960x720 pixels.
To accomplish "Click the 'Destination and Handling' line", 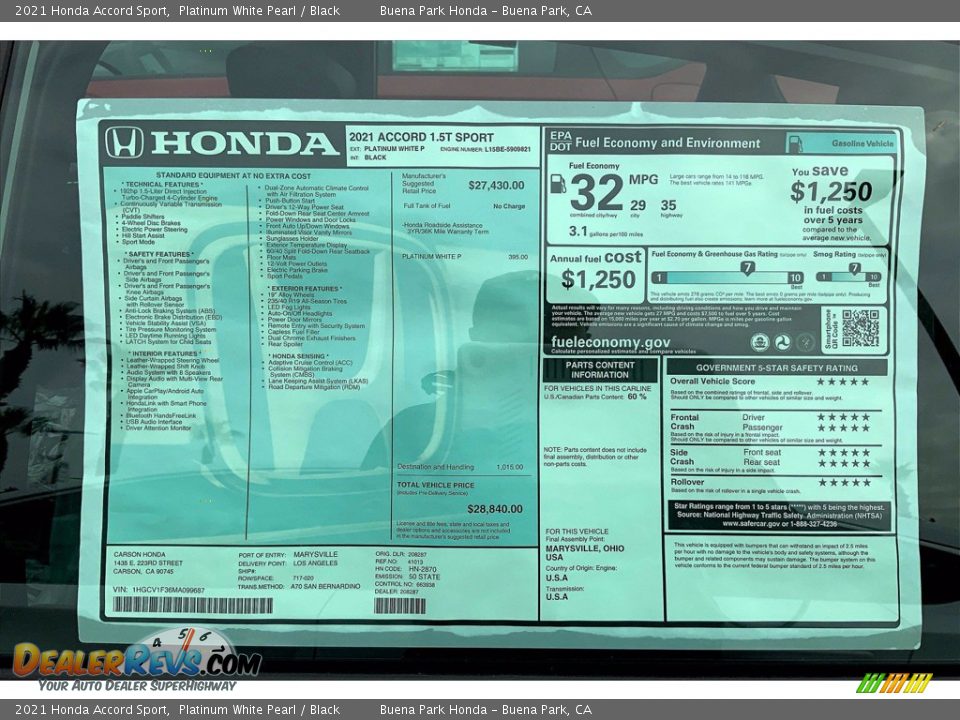I will tap(460, 467).
